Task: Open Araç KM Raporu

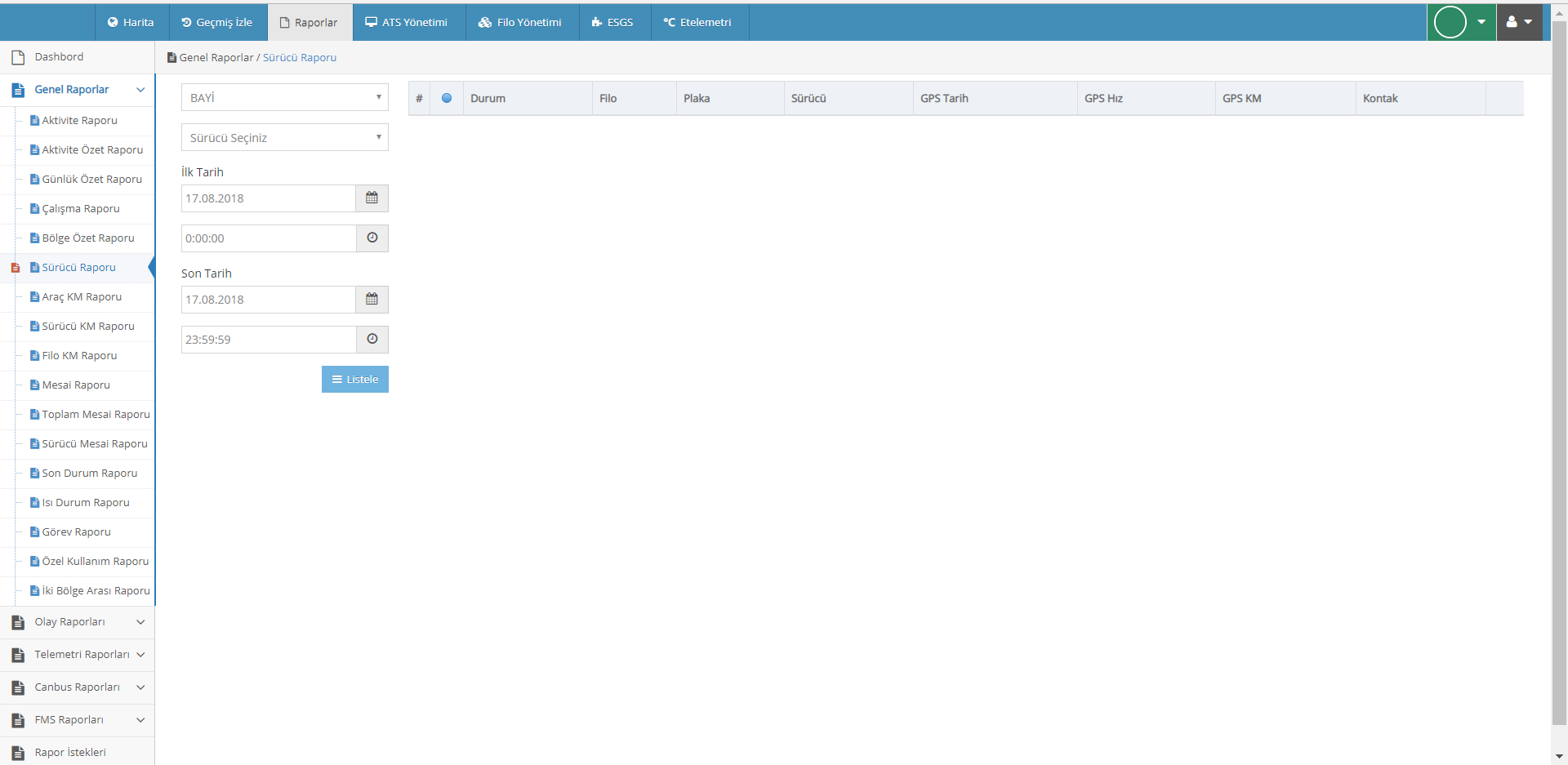Action: (82, 296)
